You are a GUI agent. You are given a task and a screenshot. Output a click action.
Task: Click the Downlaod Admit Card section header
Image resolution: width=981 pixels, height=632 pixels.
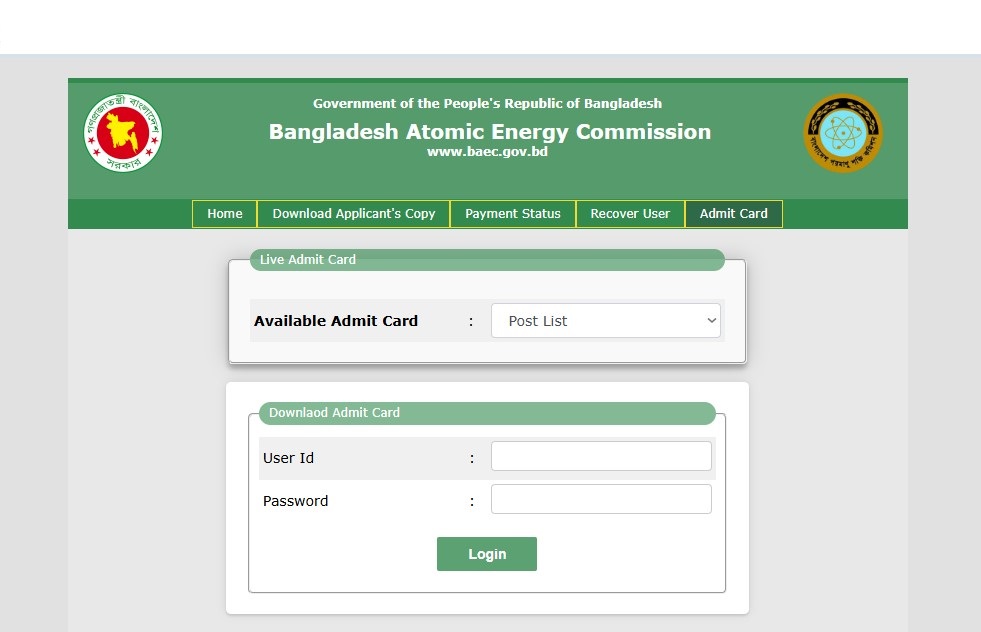334,413
